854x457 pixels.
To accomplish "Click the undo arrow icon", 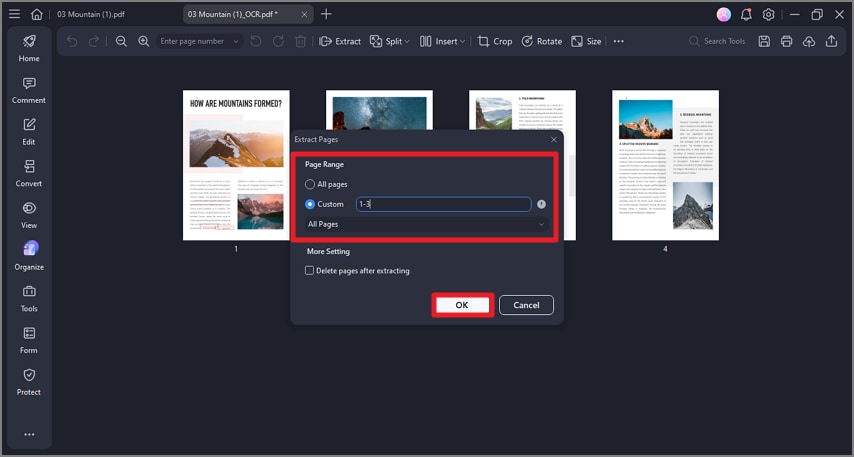I will click(72, 41).
